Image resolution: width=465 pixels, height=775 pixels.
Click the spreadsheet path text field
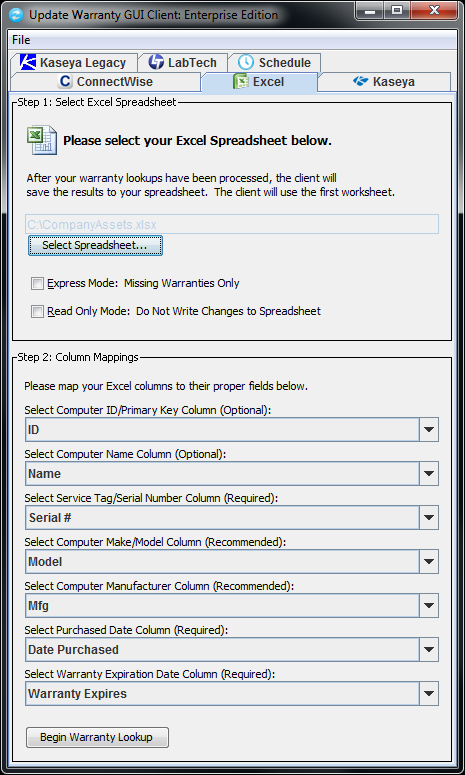coord(232,224)
